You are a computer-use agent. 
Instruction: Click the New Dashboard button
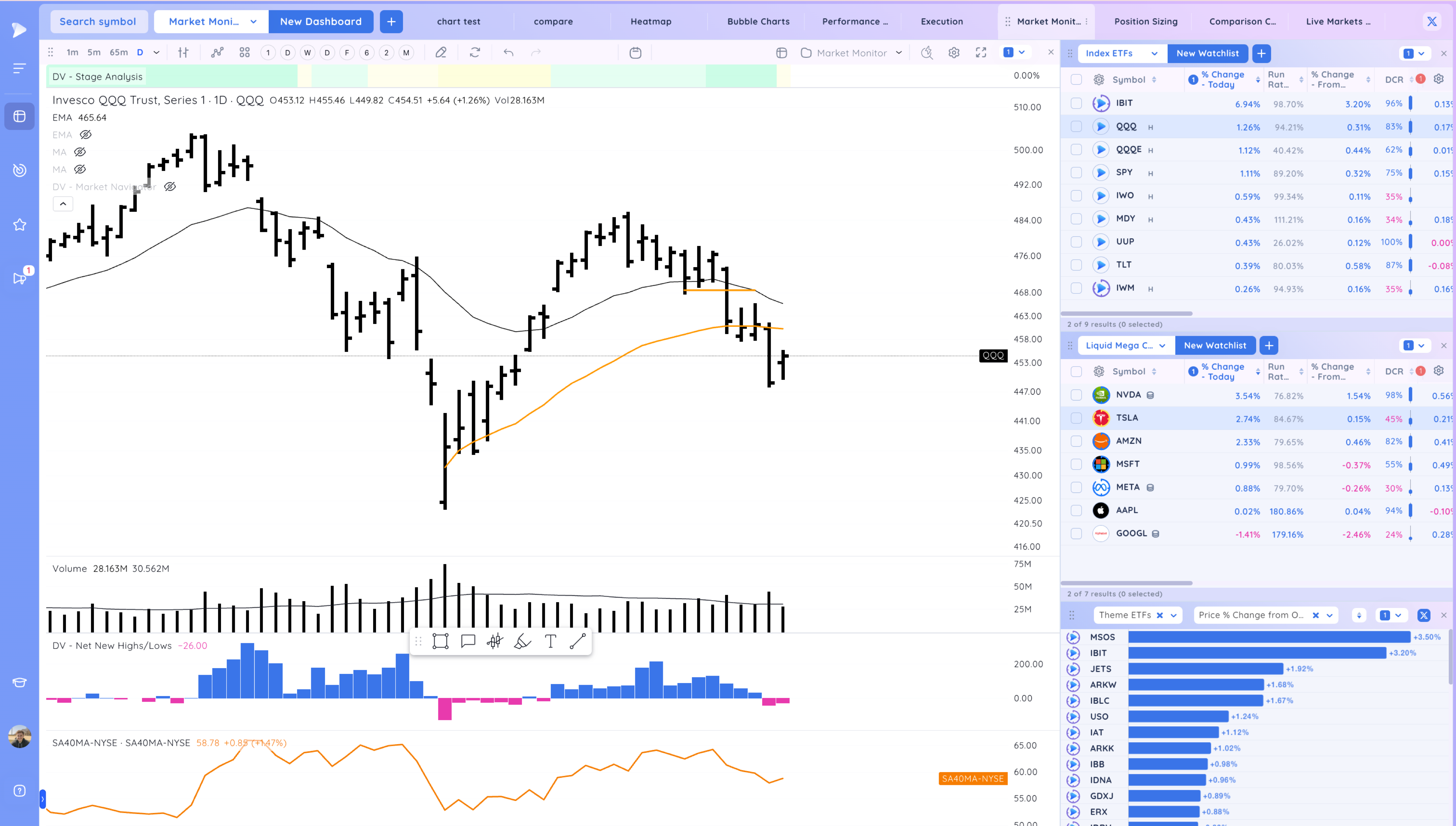point(321,21)
